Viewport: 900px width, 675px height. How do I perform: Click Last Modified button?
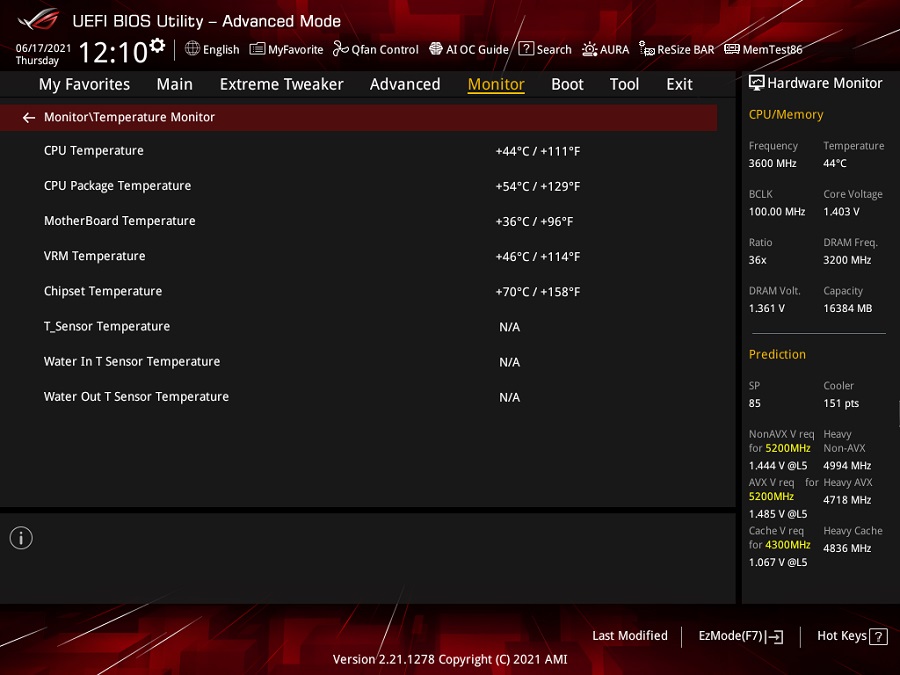click(630, 636)
